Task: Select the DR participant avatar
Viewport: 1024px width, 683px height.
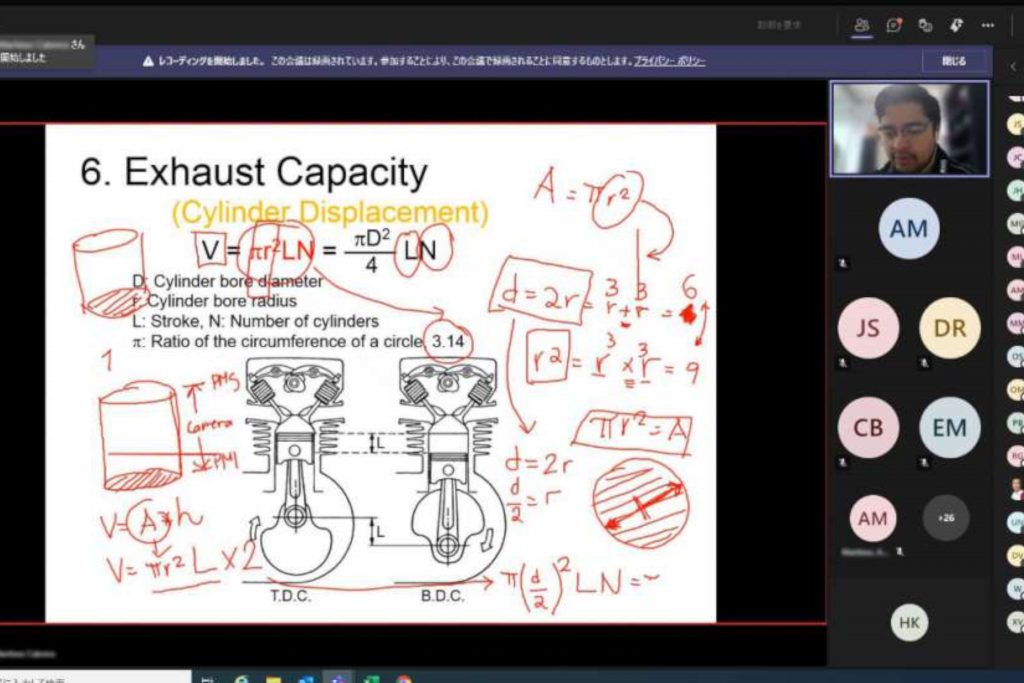Action: point(950,328)
